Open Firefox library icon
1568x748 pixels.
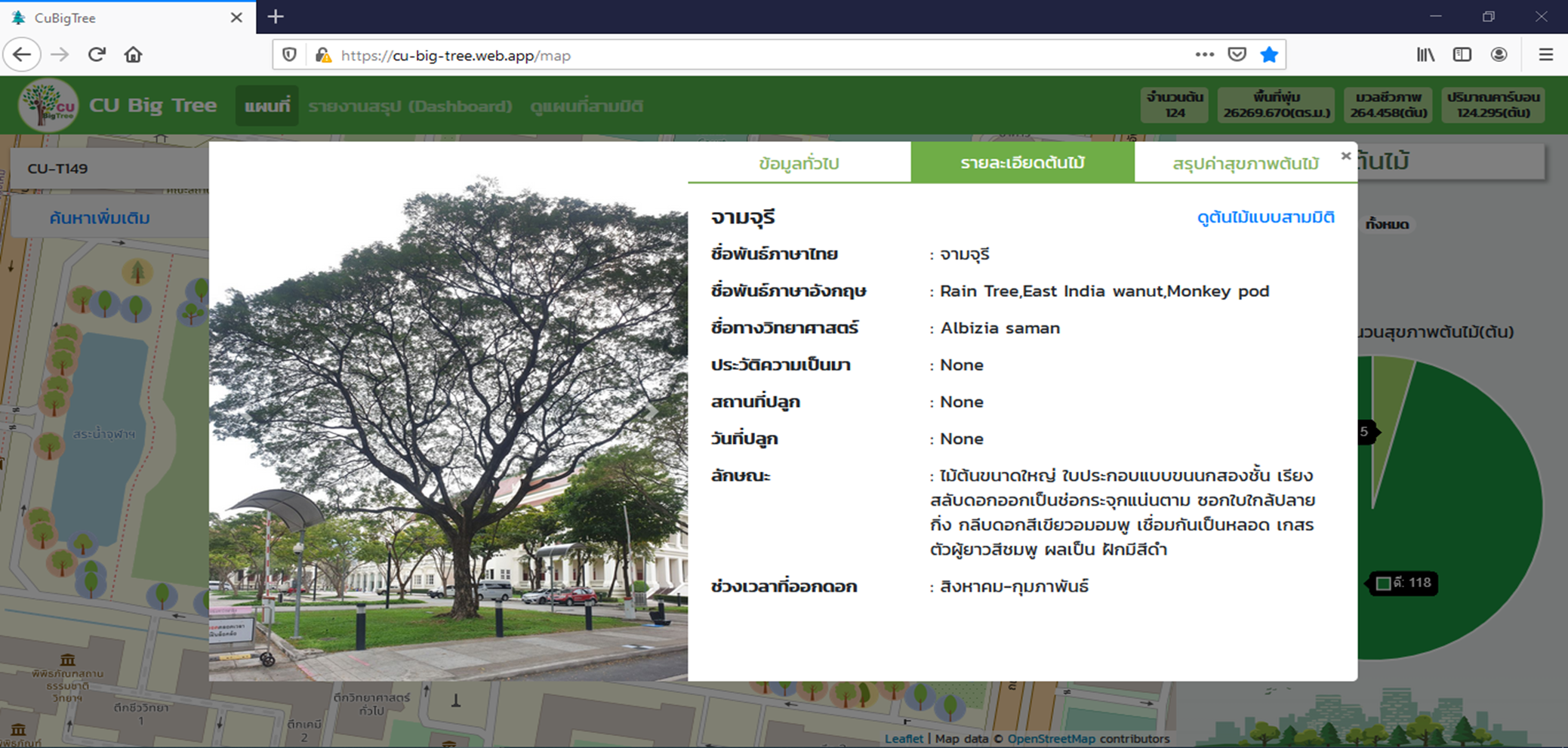(x=1425, y=55)
